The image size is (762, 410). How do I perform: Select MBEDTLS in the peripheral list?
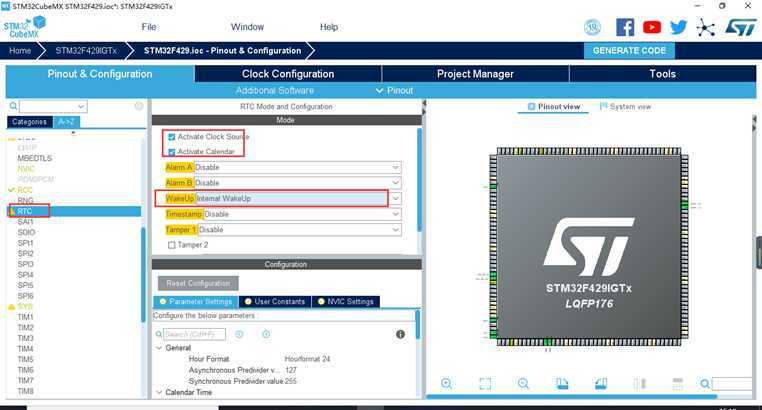click(x=35, y=158)
